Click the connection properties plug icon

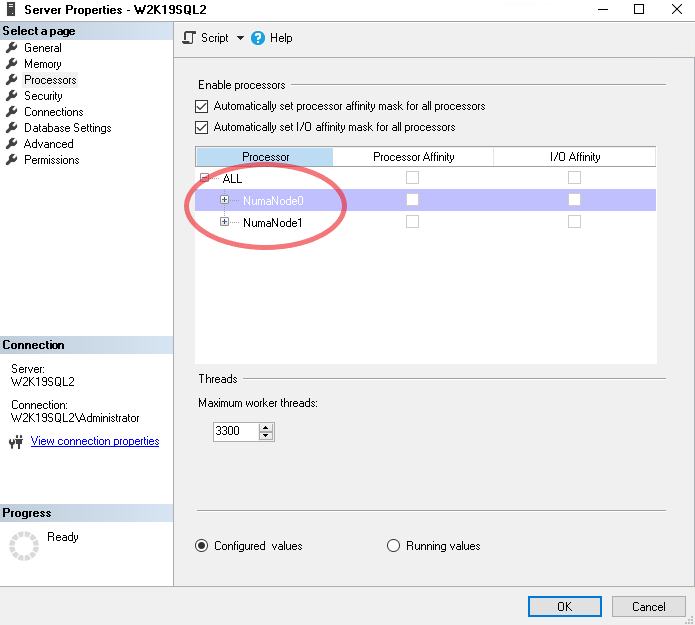coord(16,441)
